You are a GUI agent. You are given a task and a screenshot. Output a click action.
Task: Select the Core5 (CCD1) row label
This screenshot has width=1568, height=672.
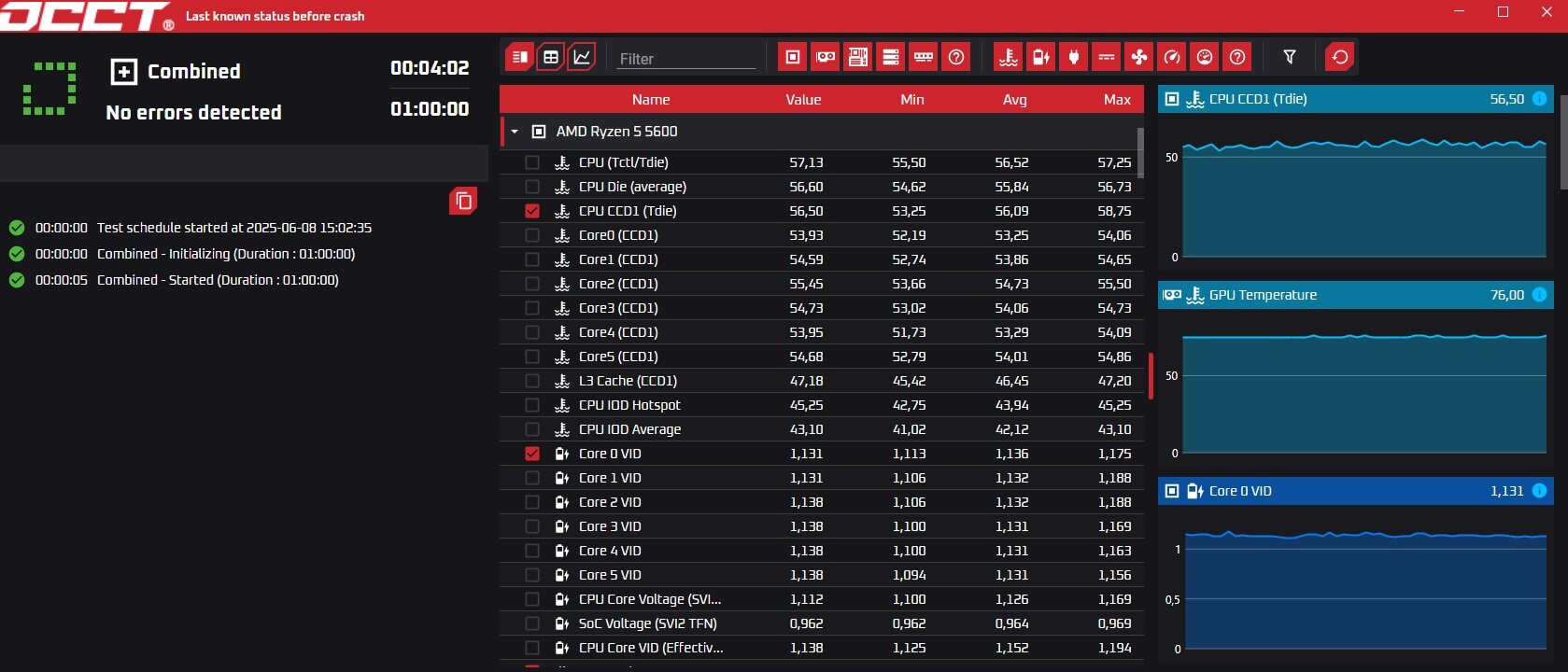(618, 357)
